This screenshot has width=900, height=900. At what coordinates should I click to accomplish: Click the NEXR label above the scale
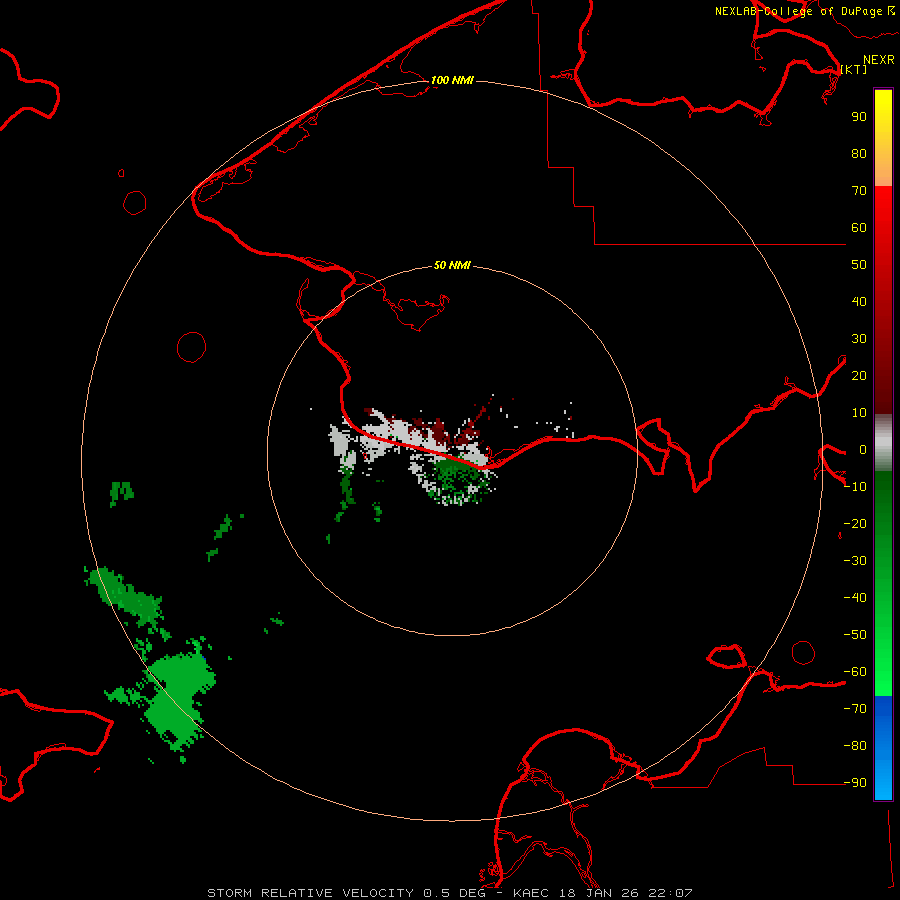click(x=878, y=60)
